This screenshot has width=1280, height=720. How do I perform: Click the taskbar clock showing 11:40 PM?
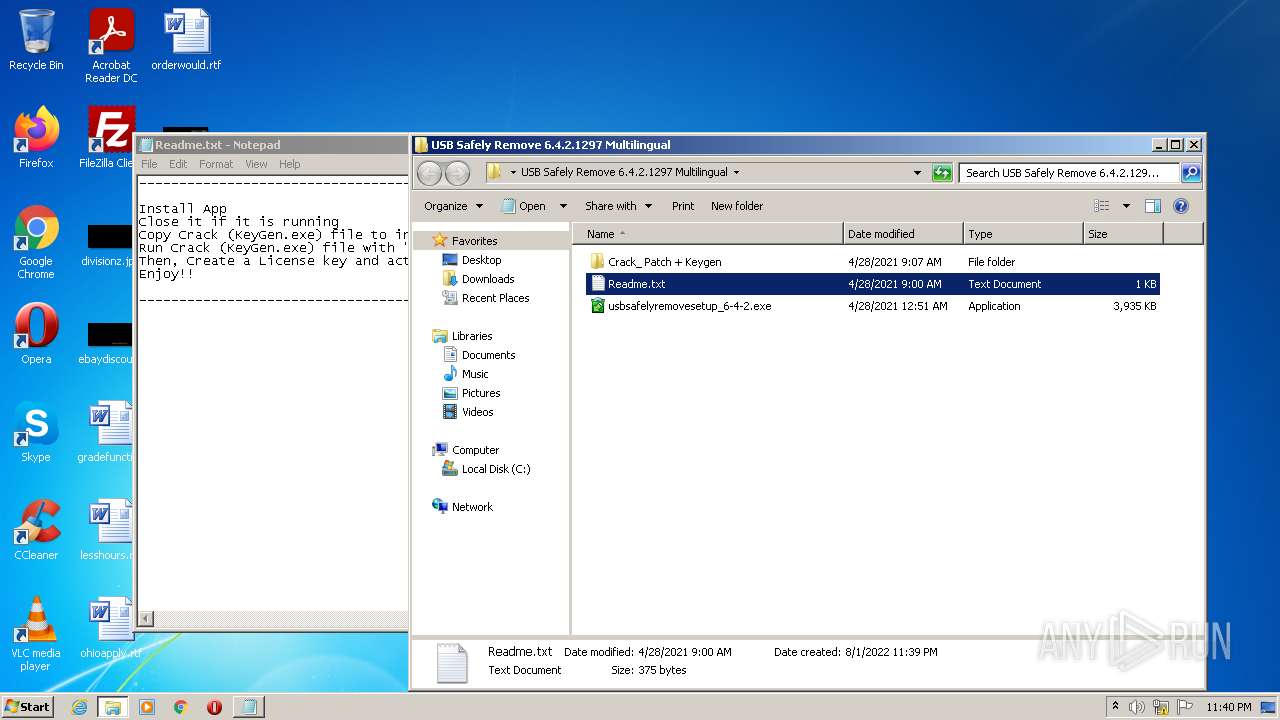pos(1228,707)
